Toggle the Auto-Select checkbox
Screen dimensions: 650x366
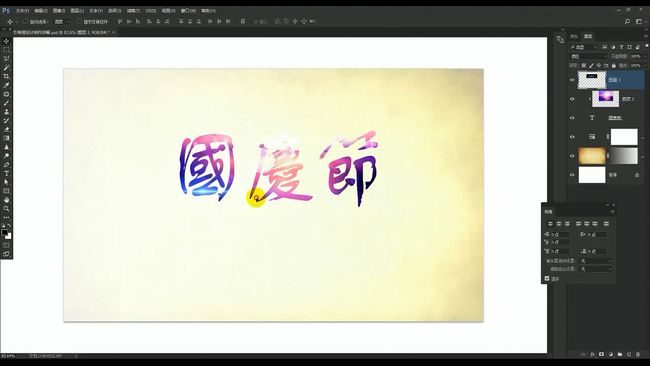coord(26,22)
